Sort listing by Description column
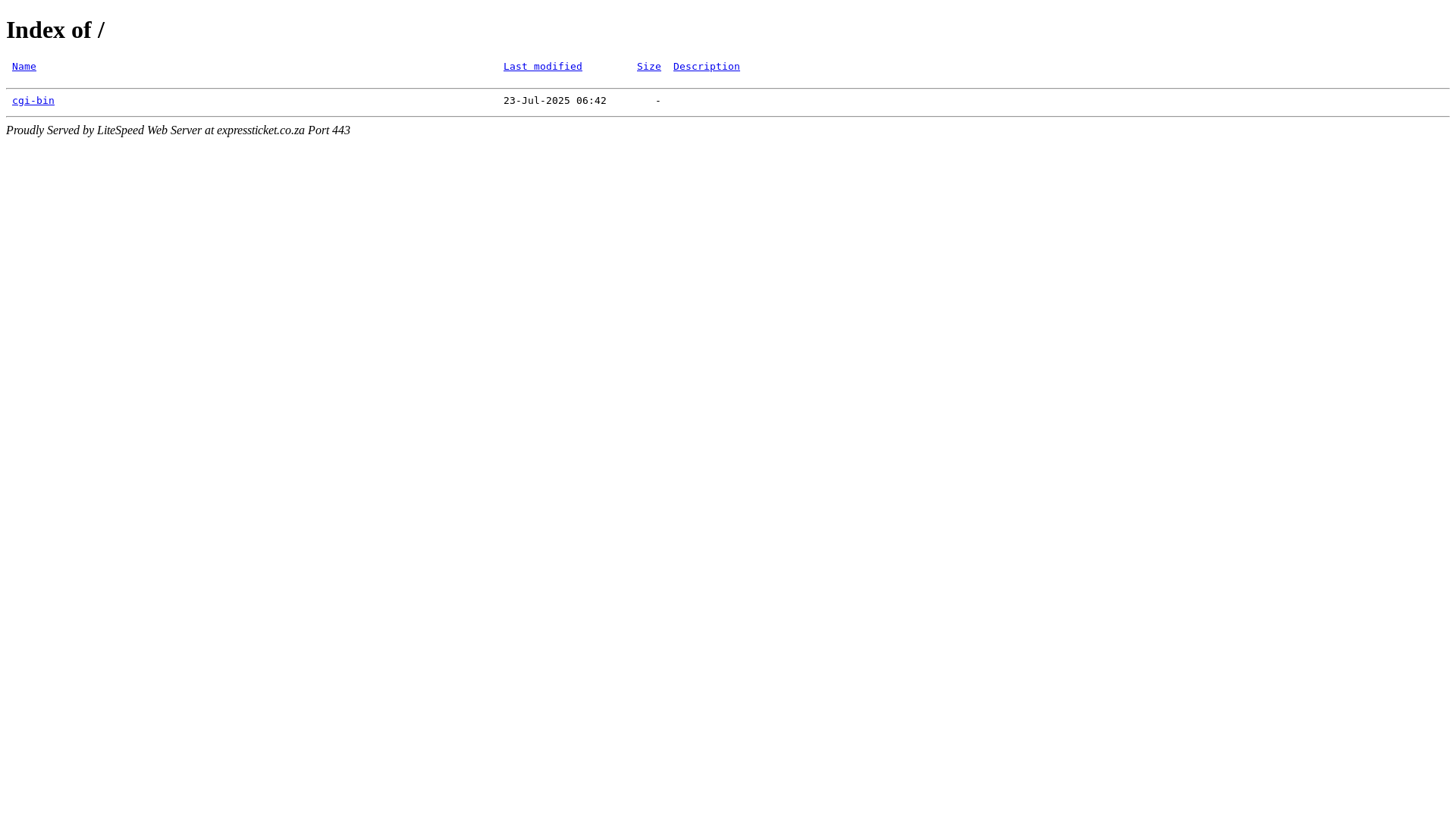The width and height of the screenshot is (1456, 819). [707, 67]
